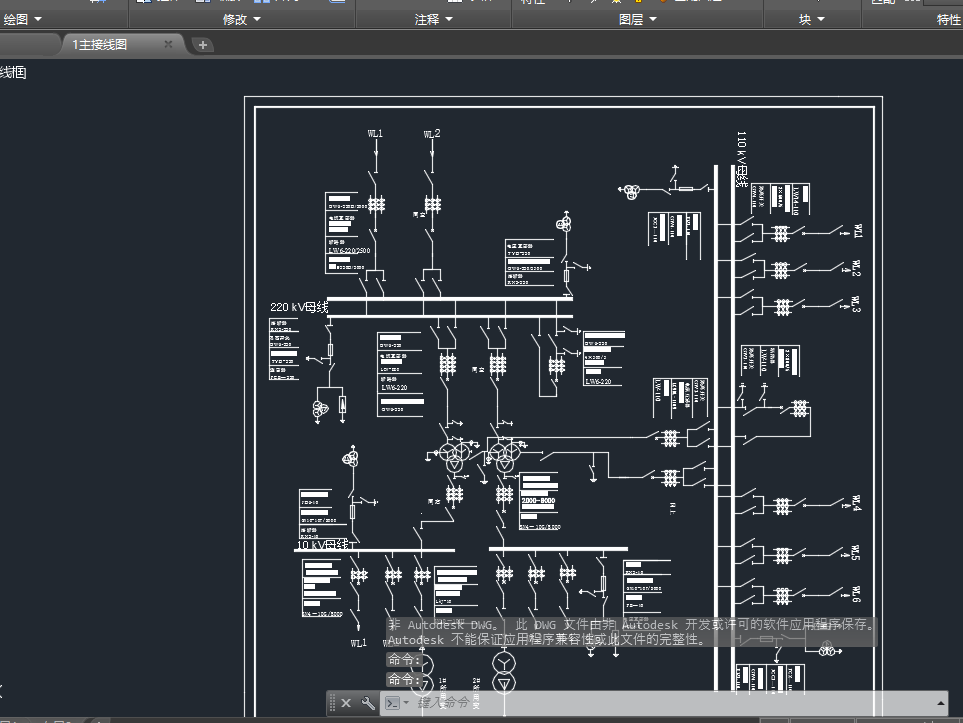The height and width of the screenshot is (723, 963).
Task: Select the LW6-220/2500 text in drawing
Action: pyautogui.click(x=349, y=251)
